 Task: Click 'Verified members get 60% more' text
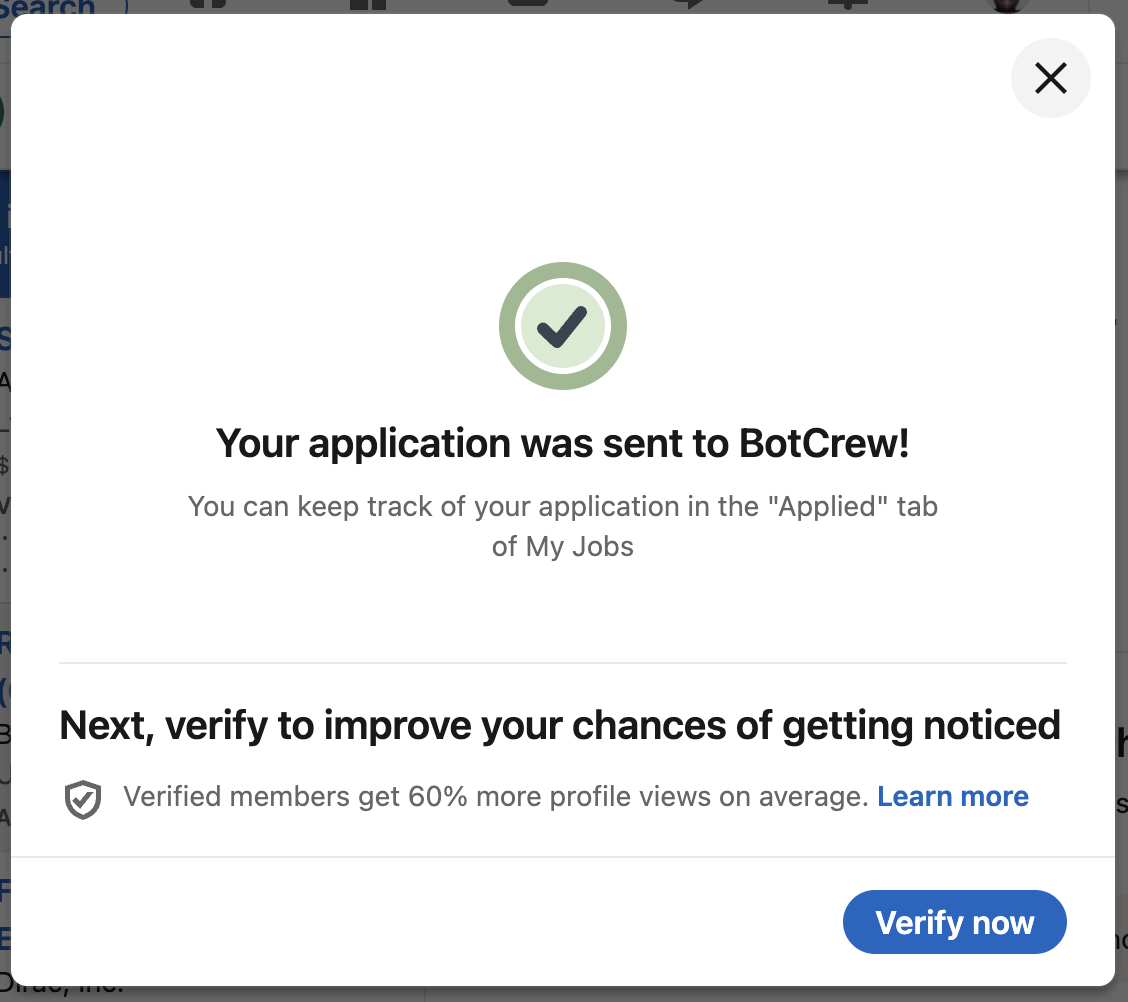click(x=496, y=796)
